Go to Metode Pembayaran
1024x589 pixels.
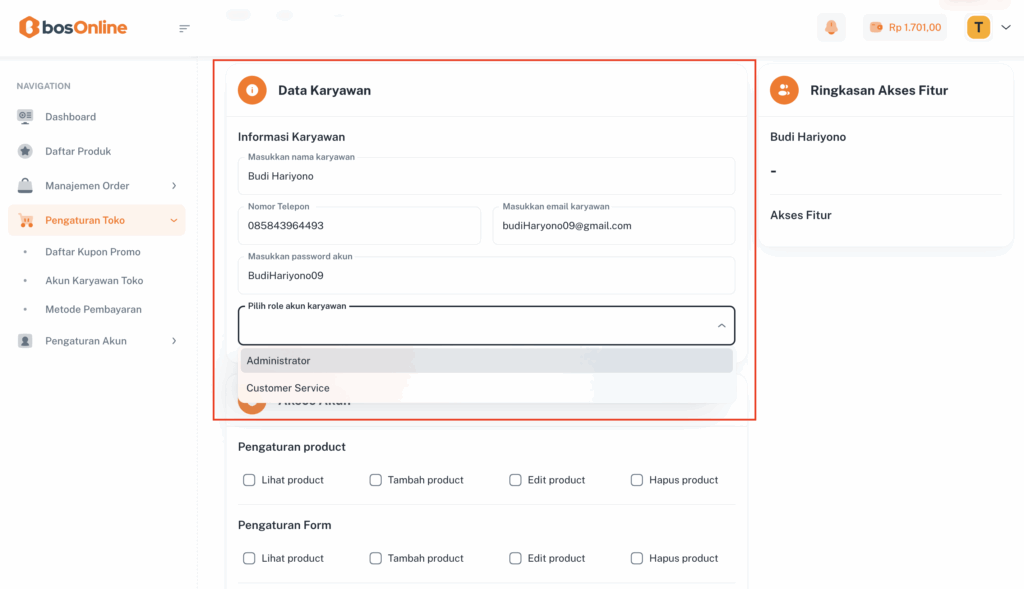(93, 309)
